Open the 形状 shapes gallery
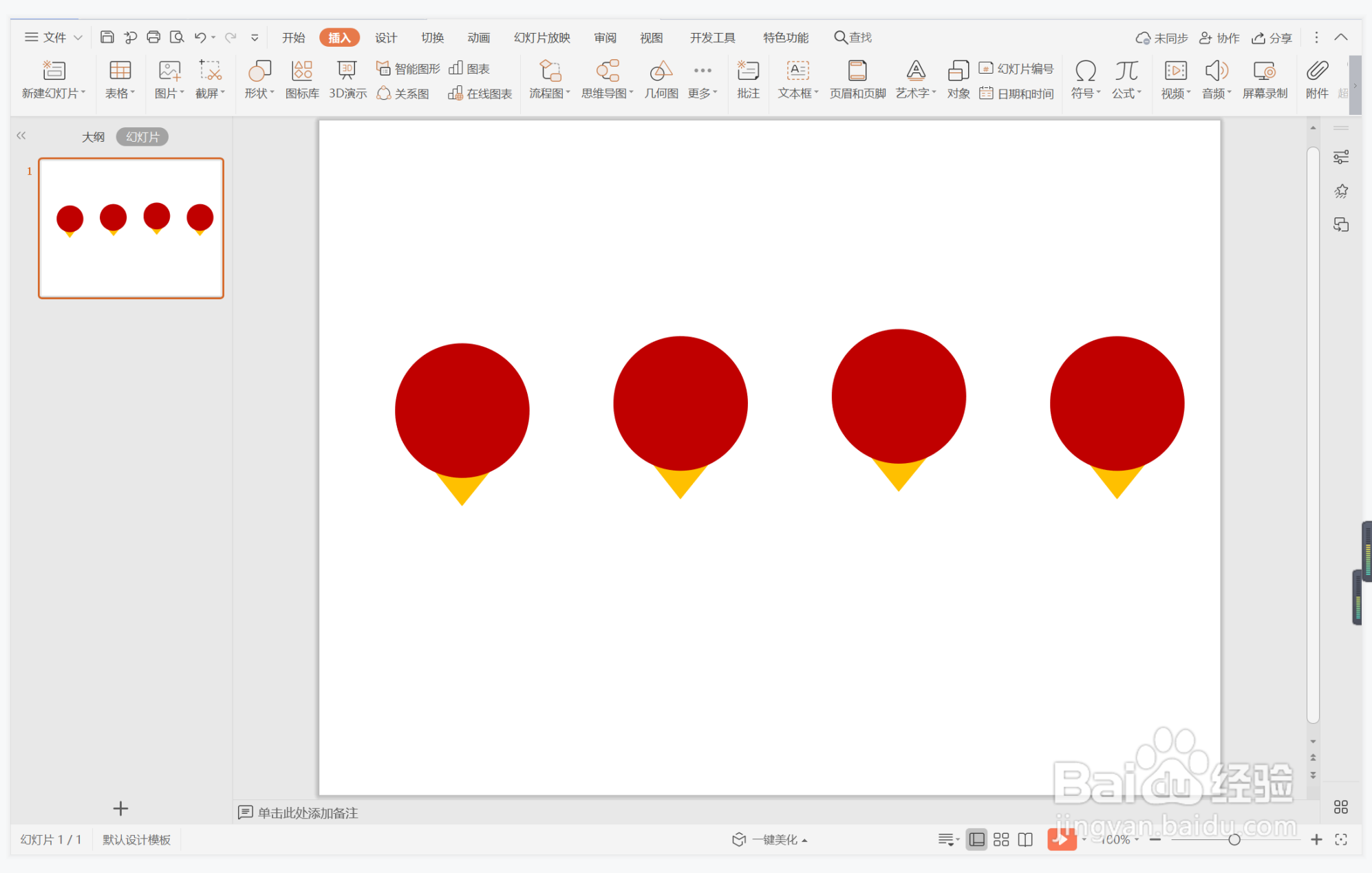Image resolution: width=1372 pixels, height=873 pixels. tap(259, 80)
